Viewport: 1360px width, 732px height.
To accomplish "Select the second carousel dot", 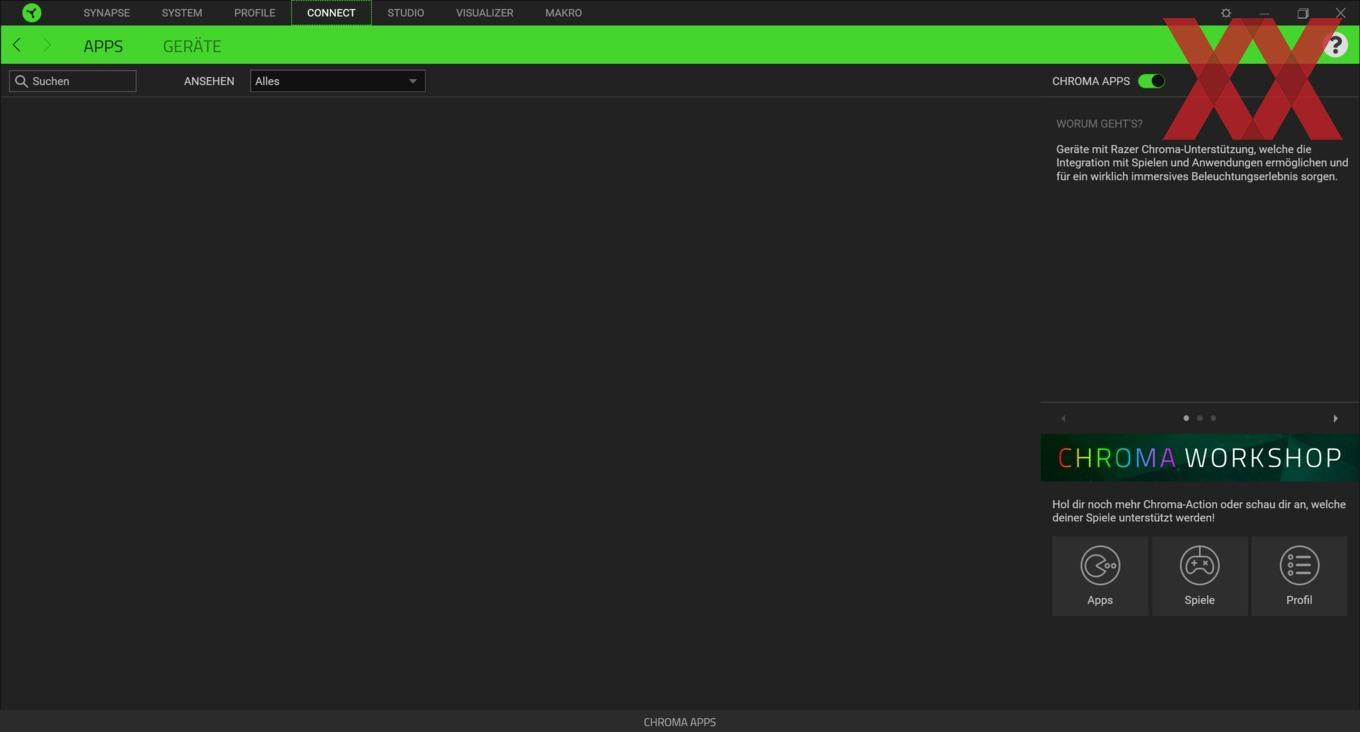I will pos(1200,418).
